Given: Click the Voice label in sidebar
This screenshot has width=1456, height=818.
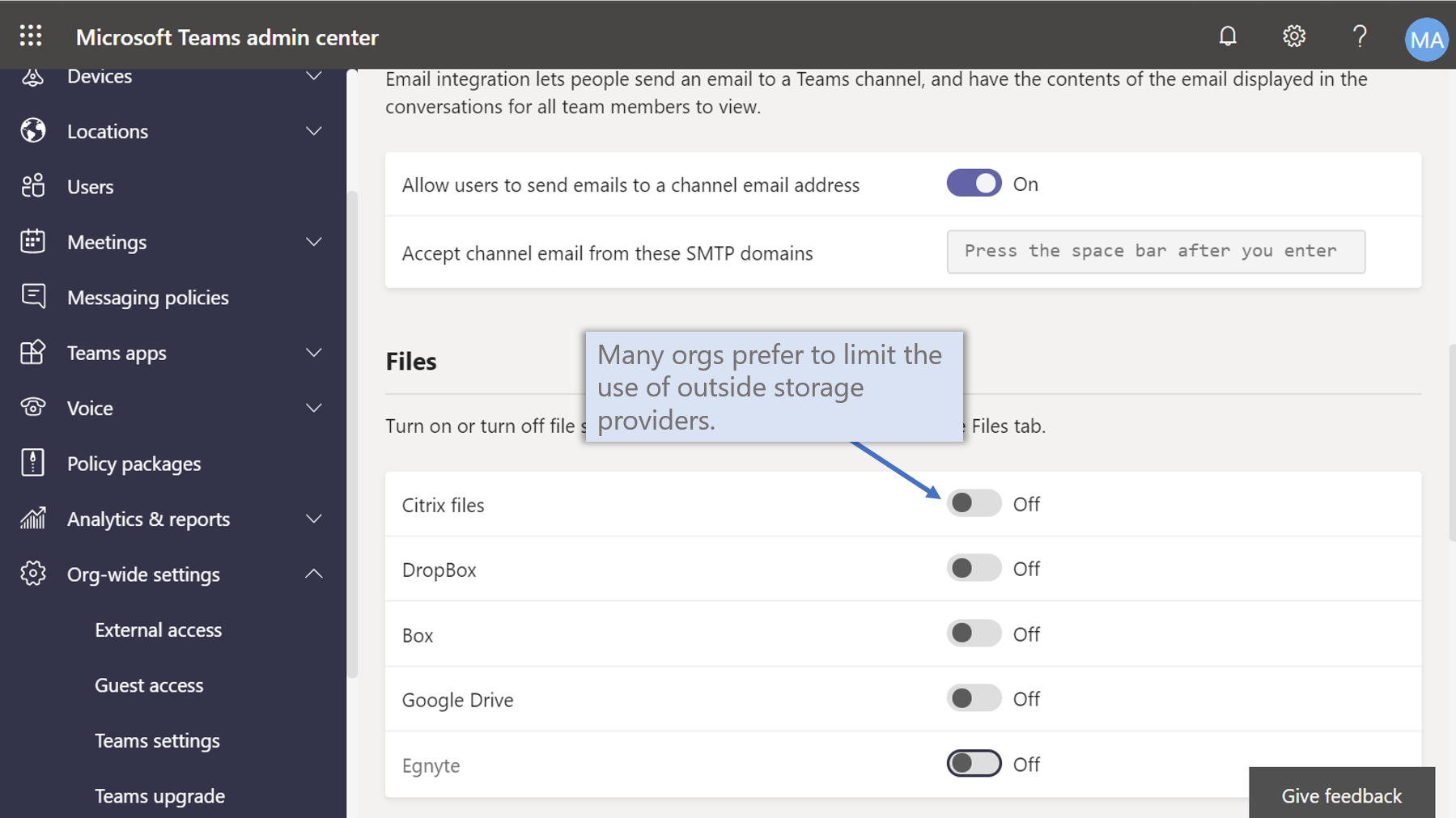Looking at the screenshot, I should coord(90,408).
